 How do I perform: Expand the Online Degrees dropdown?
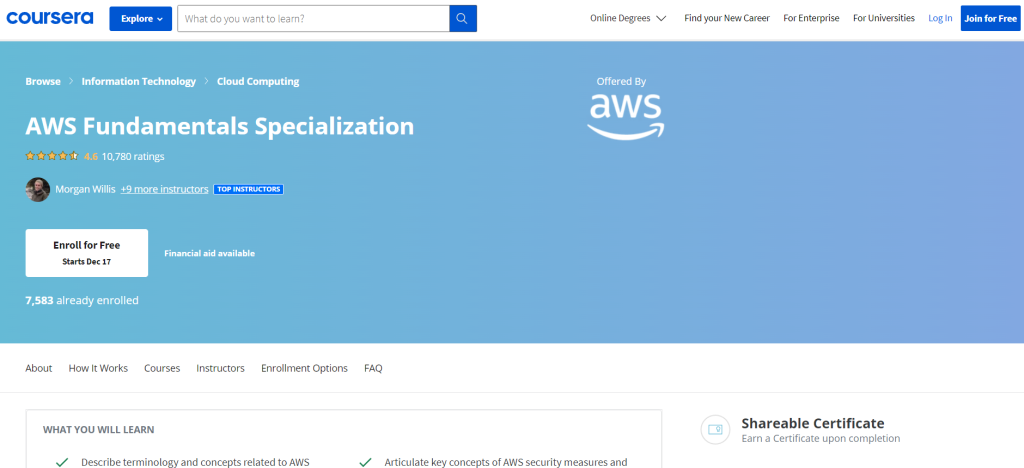click(628, 18)
